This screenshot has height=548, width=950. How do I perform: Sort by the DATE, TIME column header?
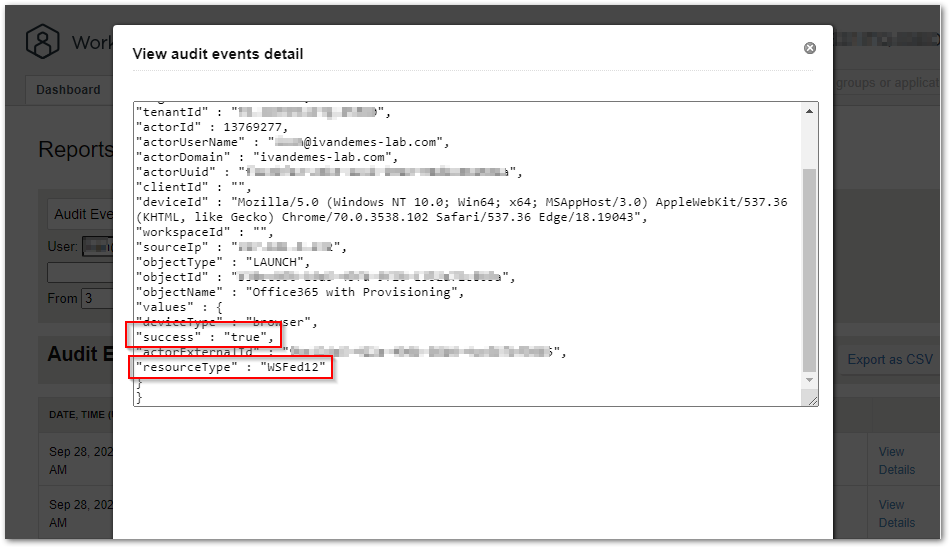pos(81,415)
